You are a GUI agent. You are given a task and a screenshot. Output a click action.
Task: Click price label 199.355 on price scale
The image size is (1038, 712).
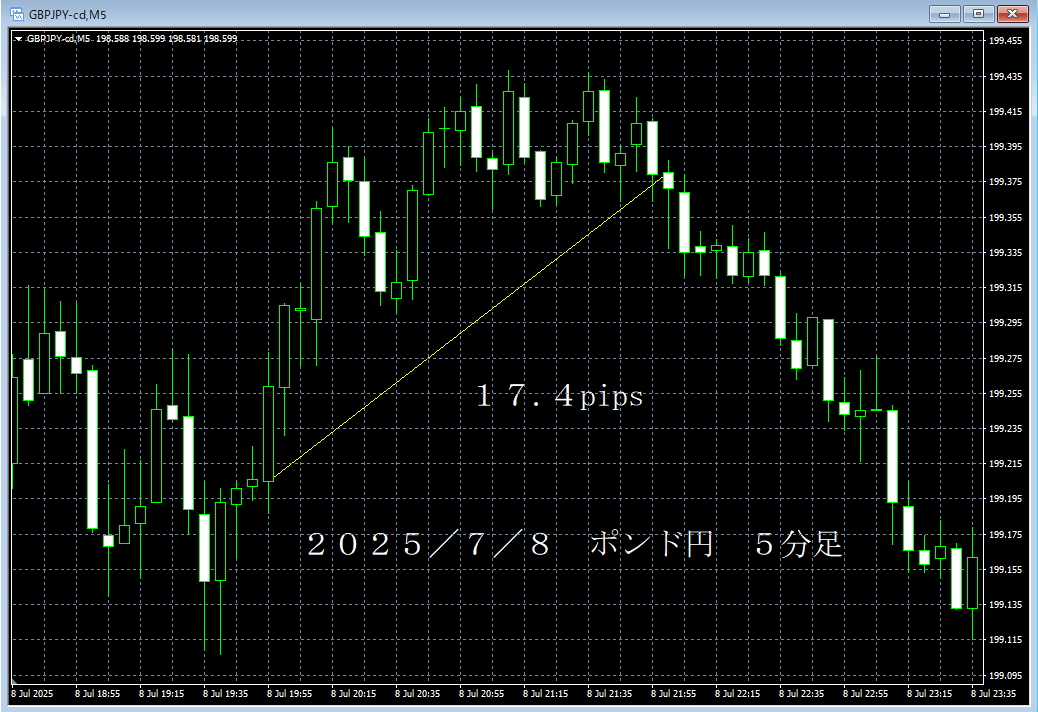coord(1006,218)
